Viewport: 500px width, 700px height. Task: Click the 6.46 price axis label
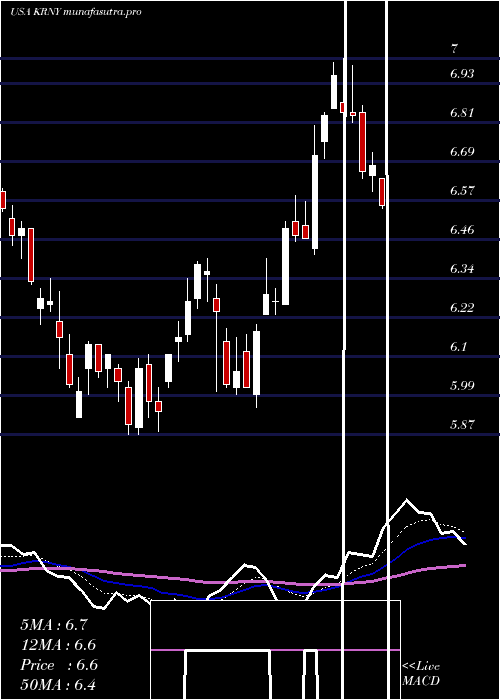coord(462,230)
